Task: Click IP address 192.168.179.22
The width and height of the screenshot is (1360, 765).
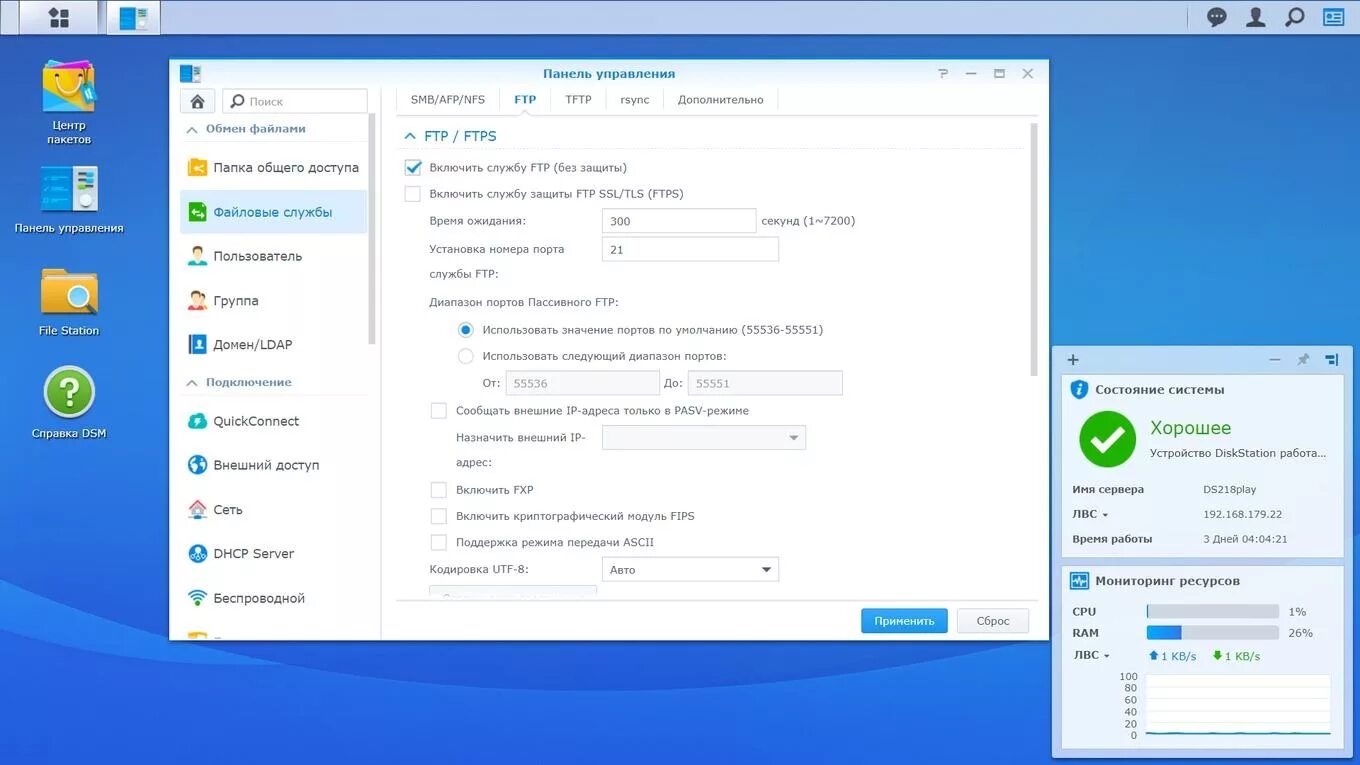Action: tap(1242, 514)
